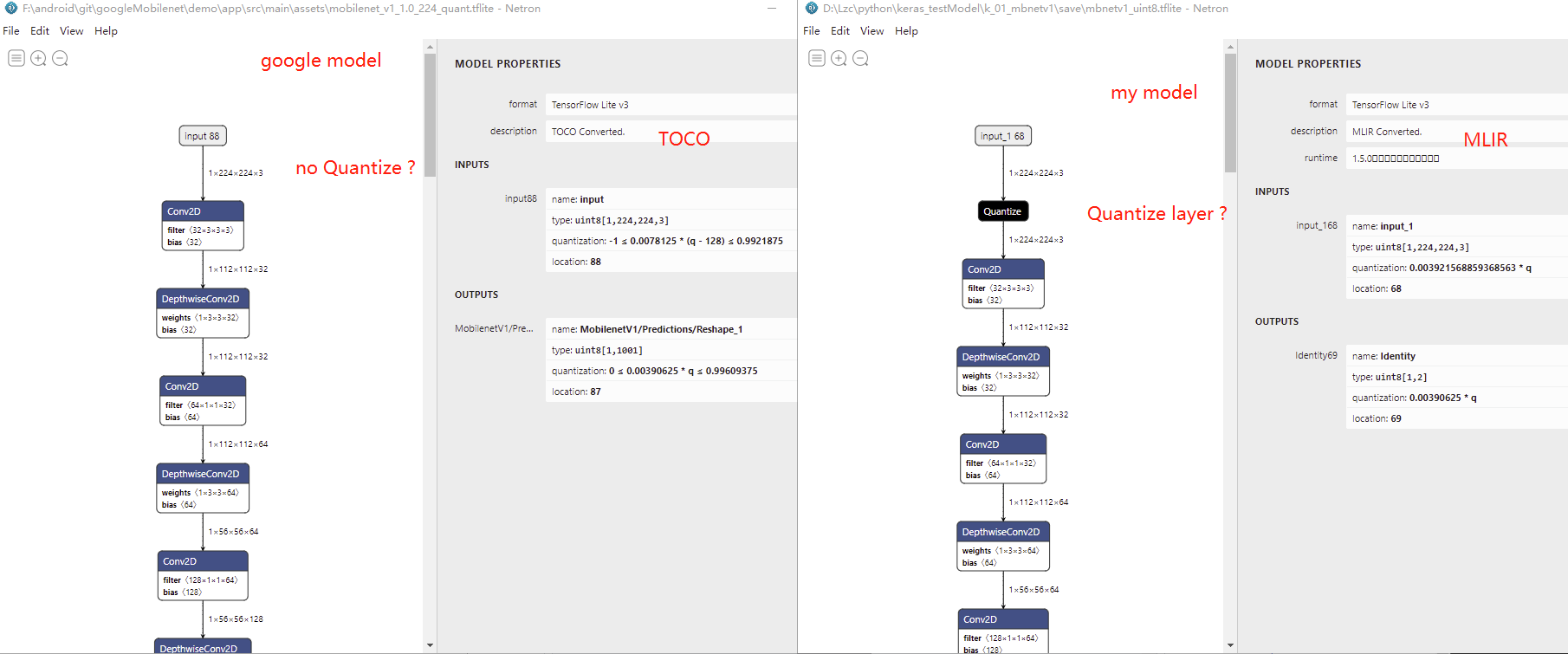Click 'name: input_1' row in right properties

1457,226
